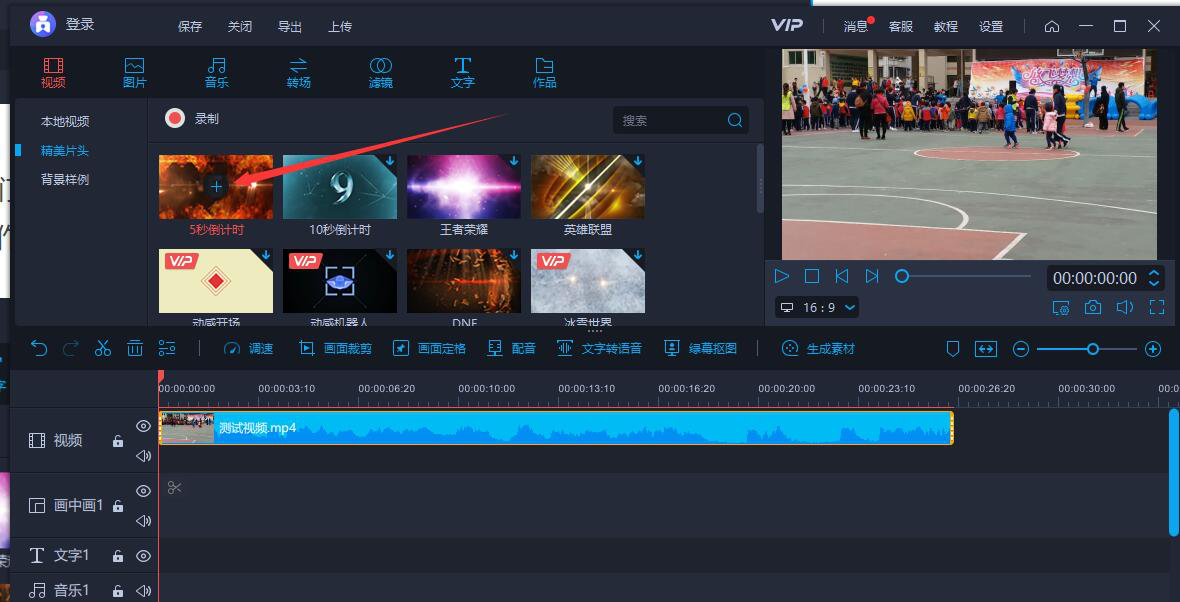Image resolution: width=1180 pixels, height=602 pixels.
Task: Open 文字转语音 text to speech
Action: coord(599,348)
